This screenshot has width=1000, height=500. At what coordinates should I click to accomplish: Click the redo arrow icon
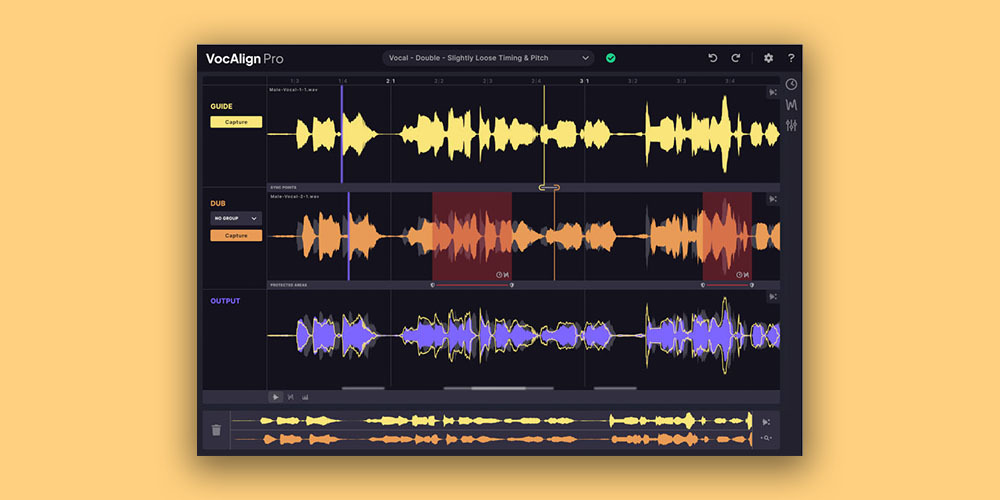(735, 58)
